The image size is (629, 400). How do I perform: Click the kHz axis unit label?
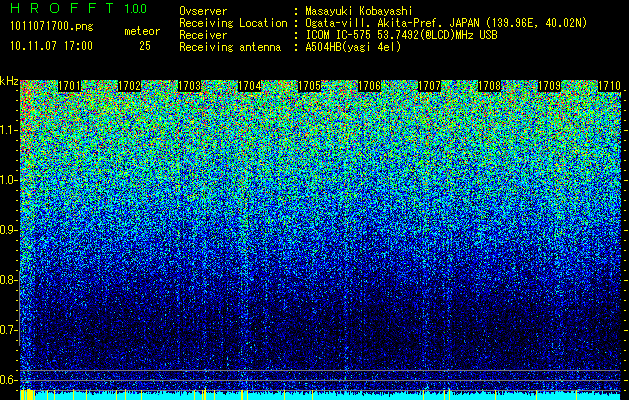click(x=9, y=81)
